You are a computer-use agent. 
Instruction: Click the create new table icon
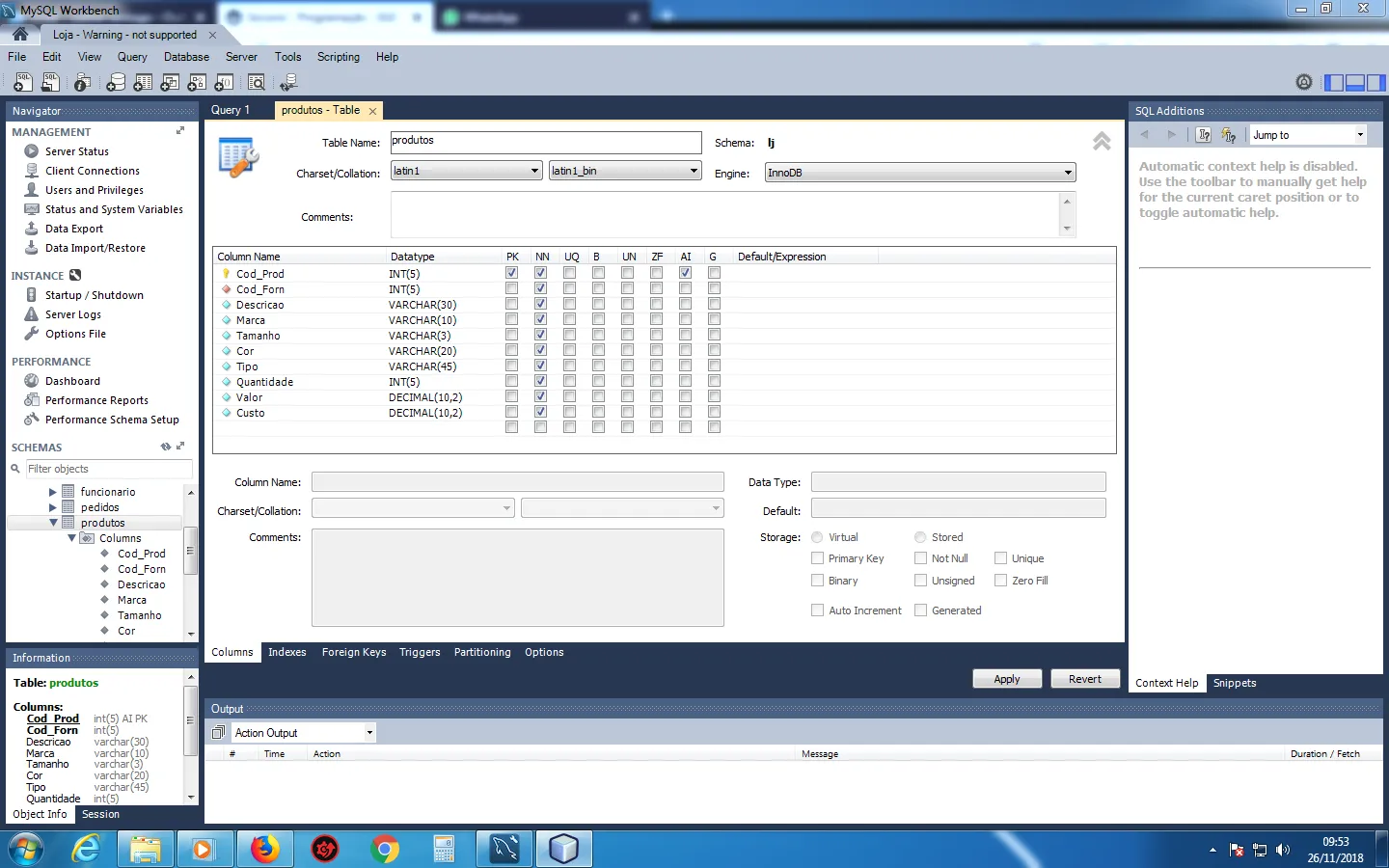(x=143, y=83)
